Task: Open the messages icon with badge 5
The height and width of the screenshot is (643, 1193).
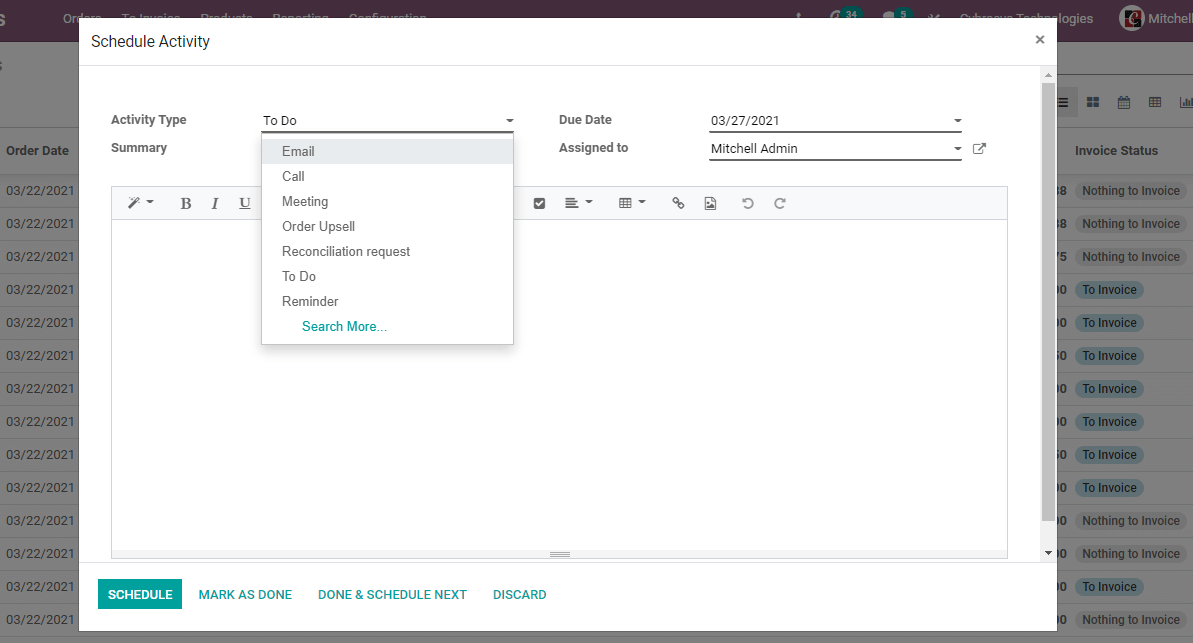Action: (x=896, y=16)
